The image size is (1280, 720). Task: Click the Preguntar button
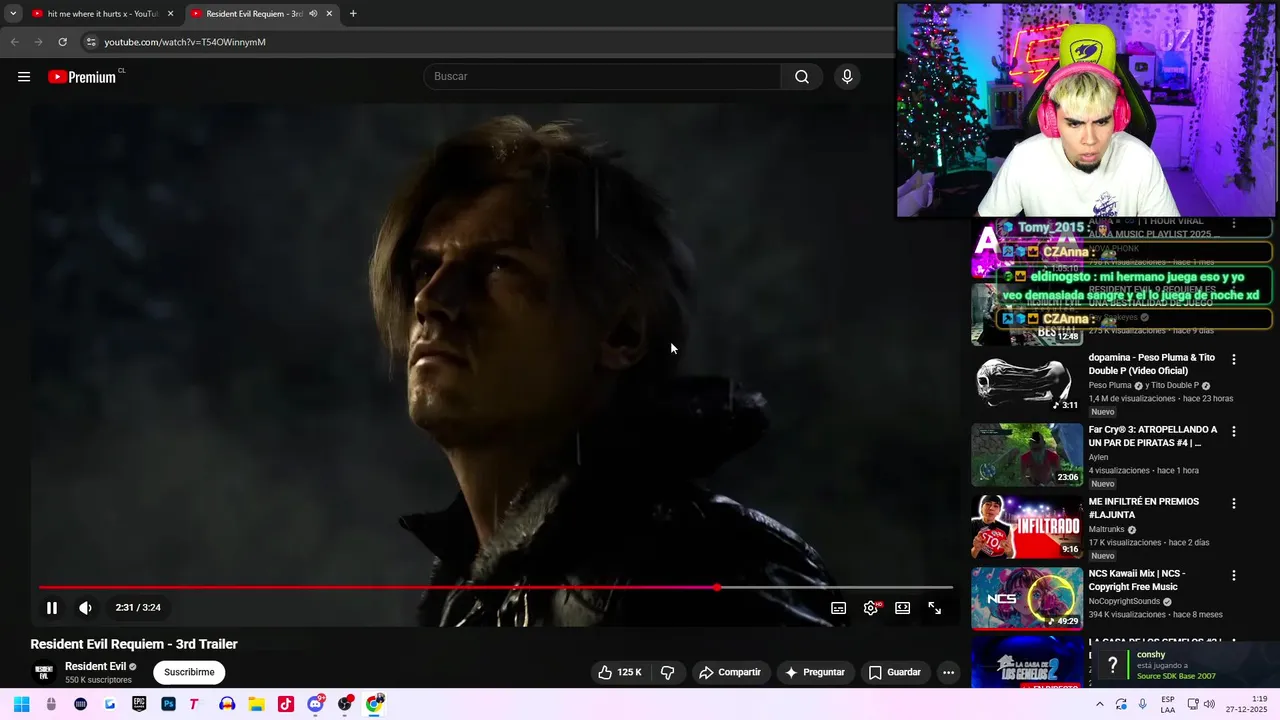[x=815, y=672]
